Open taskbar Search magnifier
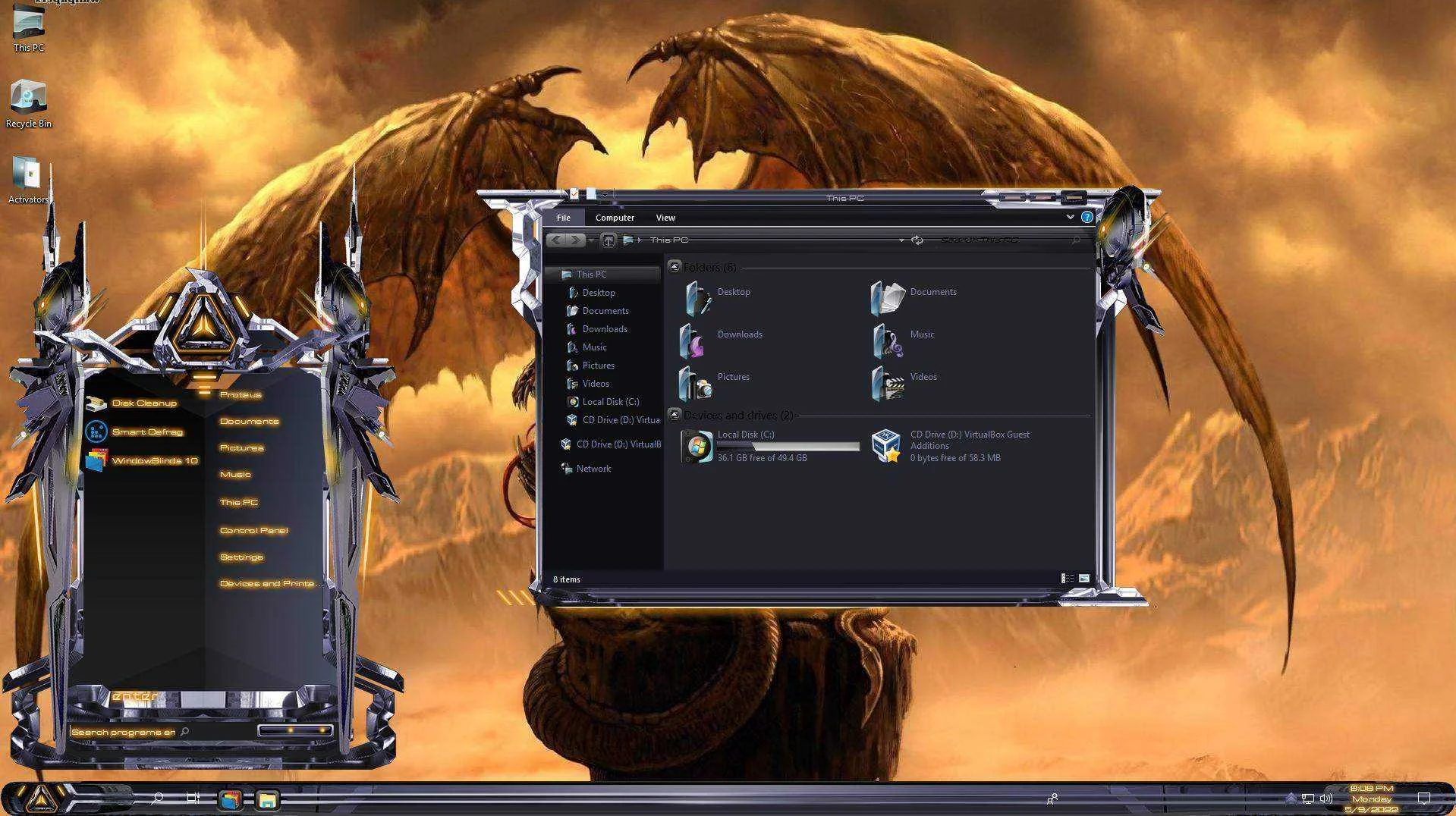Screen dimensions: 1456x816 pyautogui.click(x=158, y=799)
